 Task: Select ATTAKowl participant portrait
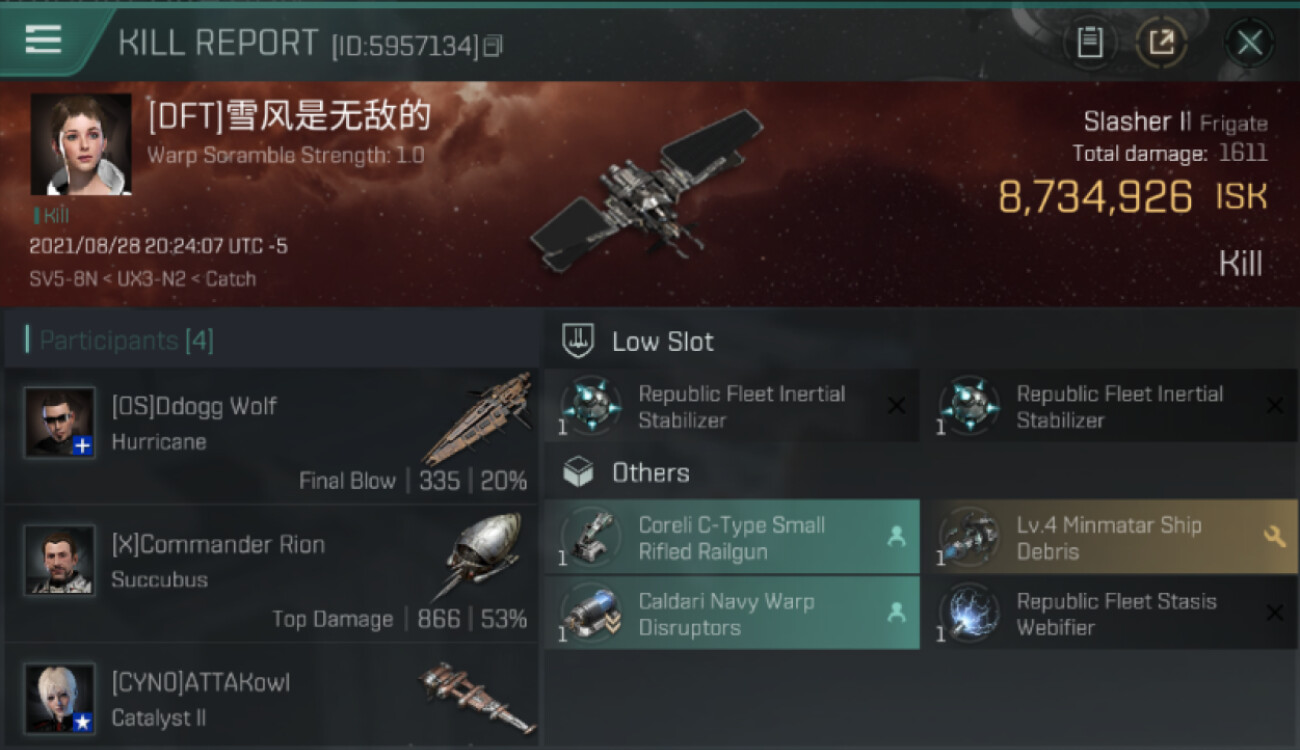[x=60, y=698]
